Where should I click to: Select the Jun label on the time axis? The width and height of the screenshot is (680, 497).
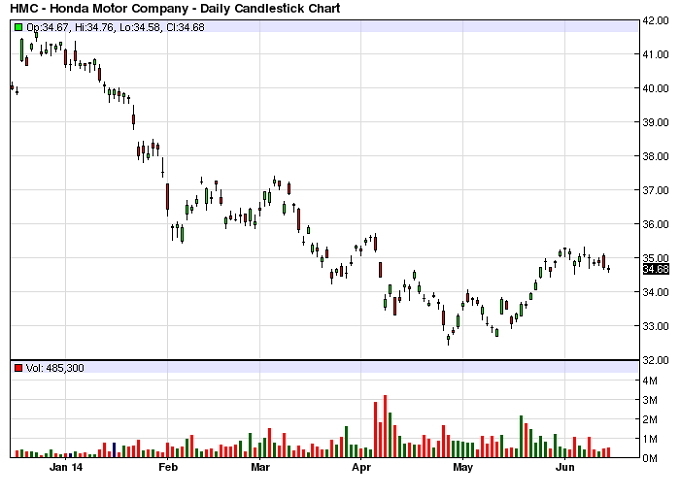point(564,467)
